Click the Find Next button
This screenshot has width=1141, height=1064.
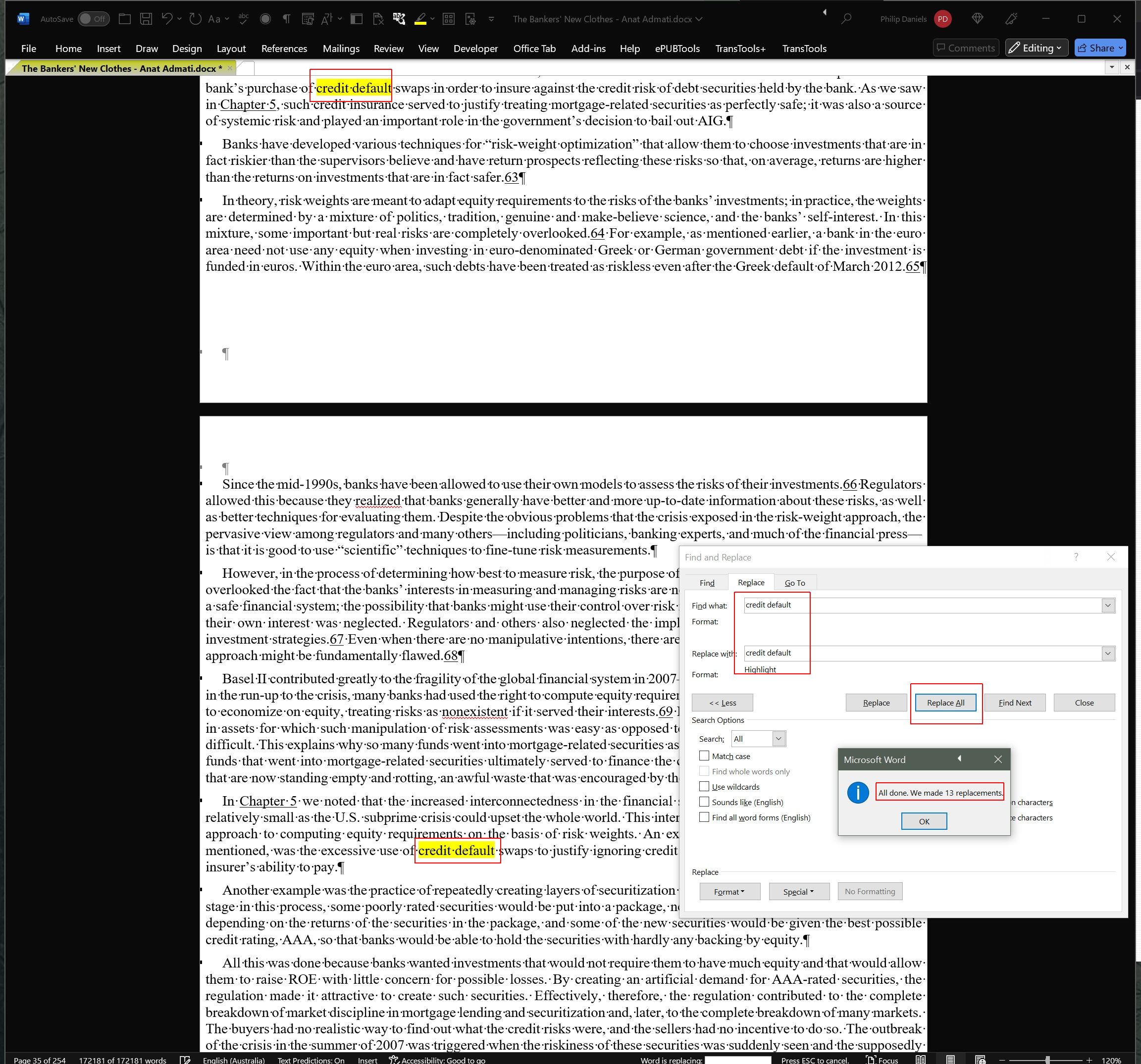pos(1014,703)
